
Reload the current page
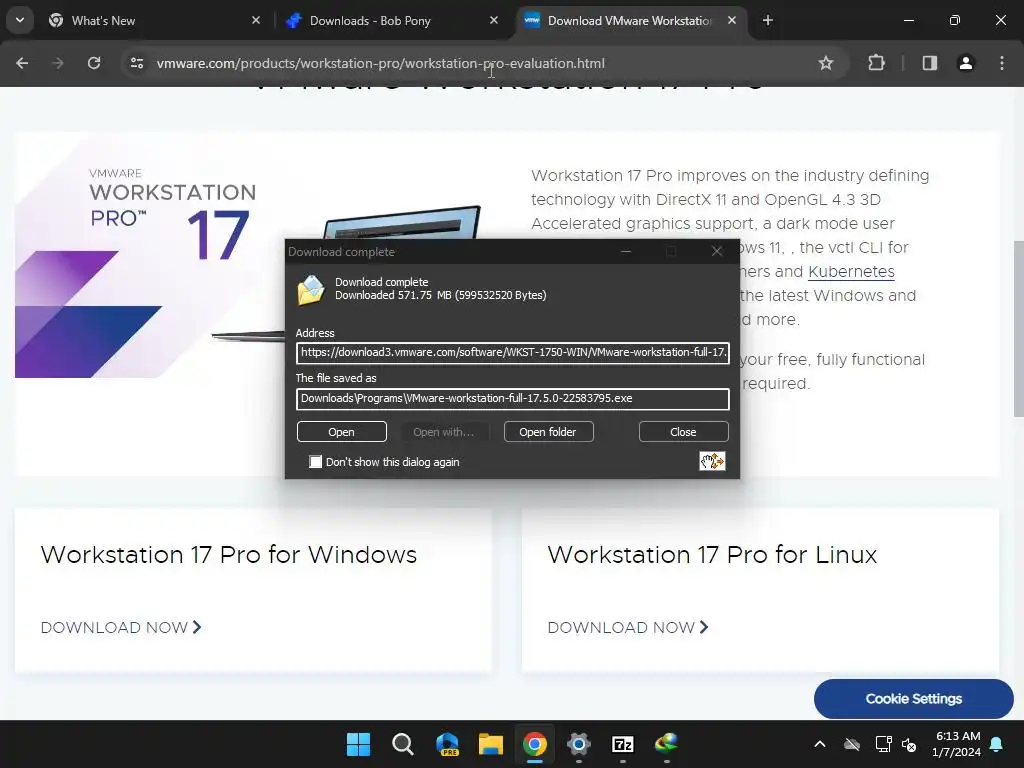coord(94,63)
